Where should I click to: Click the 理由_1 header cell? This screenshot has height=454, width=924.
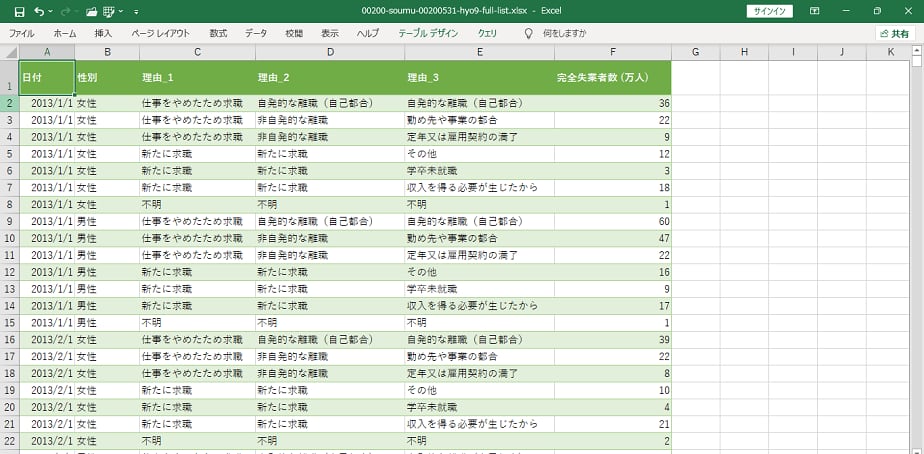[197, 77]
